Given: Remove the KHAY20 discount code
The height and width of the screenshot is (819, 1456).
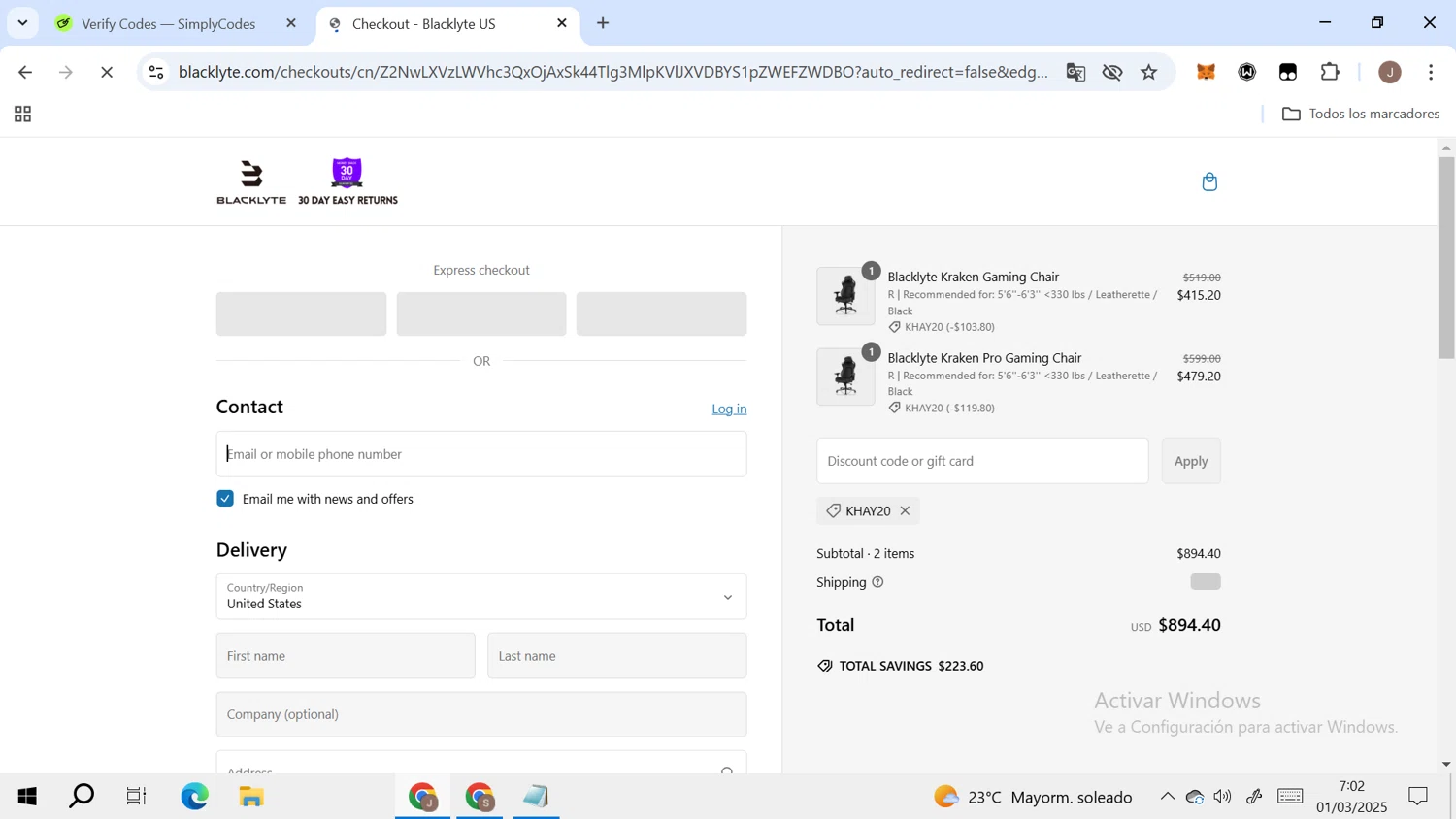Looking at the screenshot, I should pyautogui.click(x=905, y=511).
